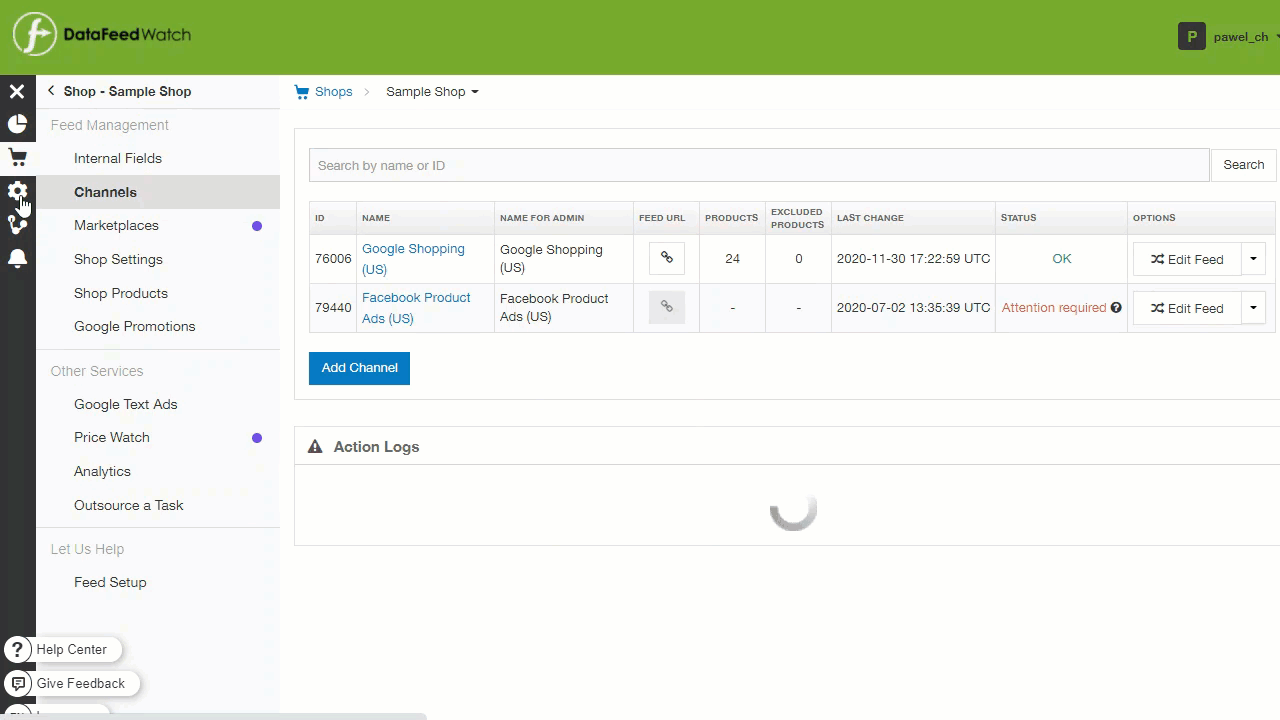Image resolution: width=1280 pixels, height=720 pixels.
Task: Click the 2020-11-30 17:22:59 UTC timestamp
Action: [x=913, y=259]
